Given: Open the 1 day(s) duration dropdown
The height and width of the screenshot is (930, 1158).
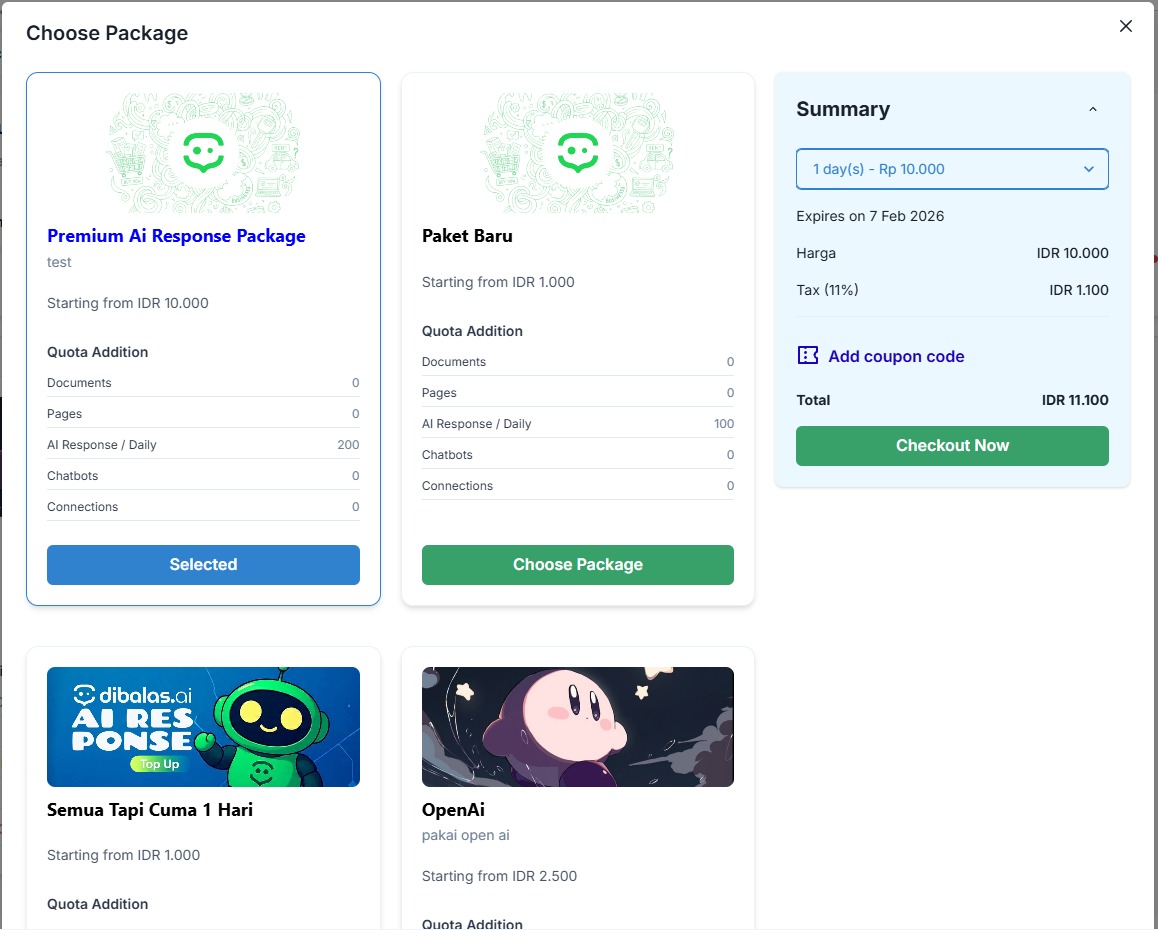Looking at the screenshot, I should click(x=952, y=169).
